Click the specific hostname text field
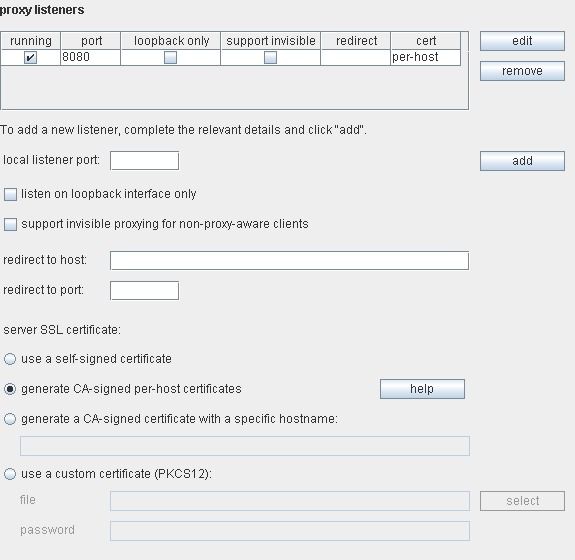Viewport: 575px width, 560px height. [x=245, y=446]
